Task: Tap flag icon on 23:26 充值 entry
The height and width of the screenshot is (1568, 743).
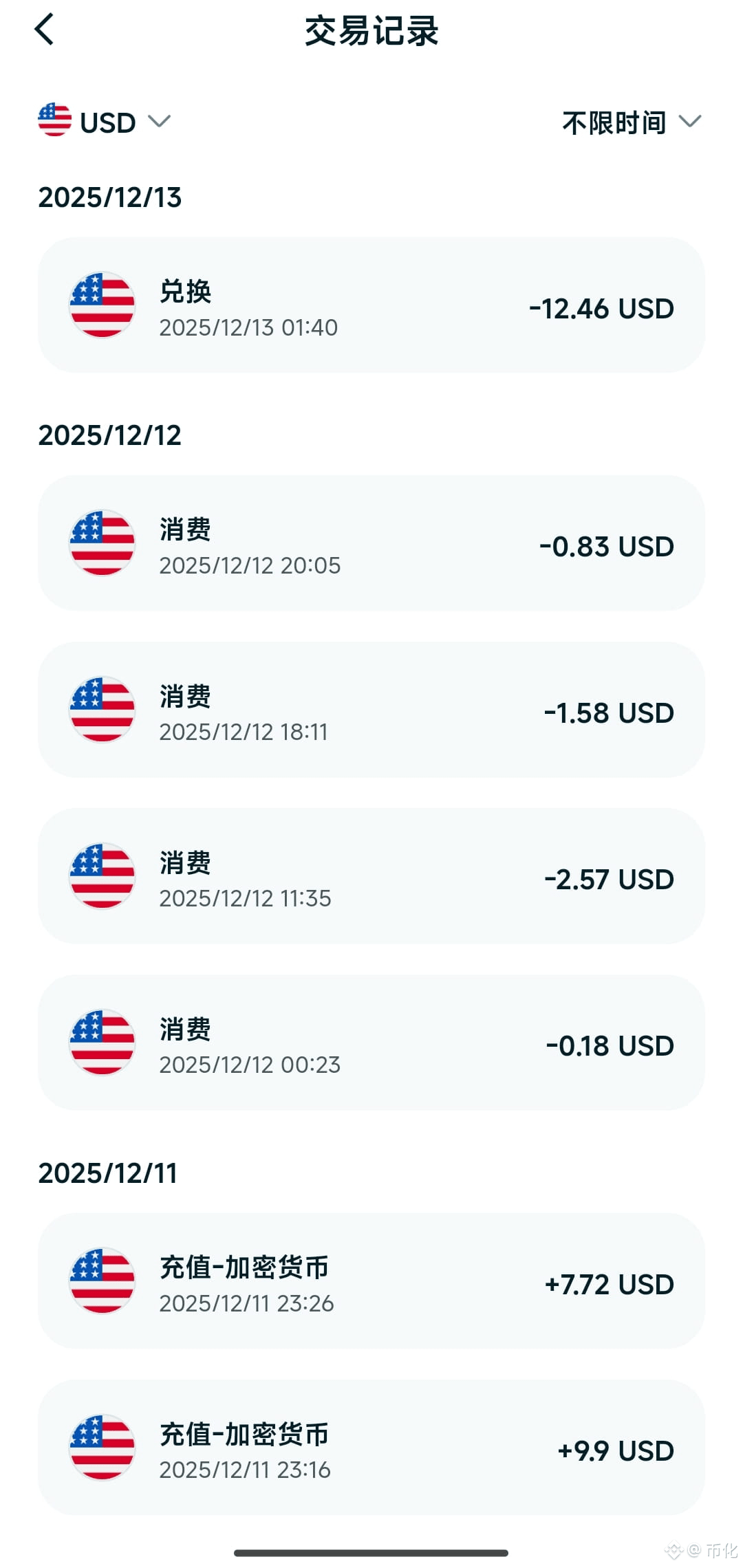Action: coord(102,1281)
